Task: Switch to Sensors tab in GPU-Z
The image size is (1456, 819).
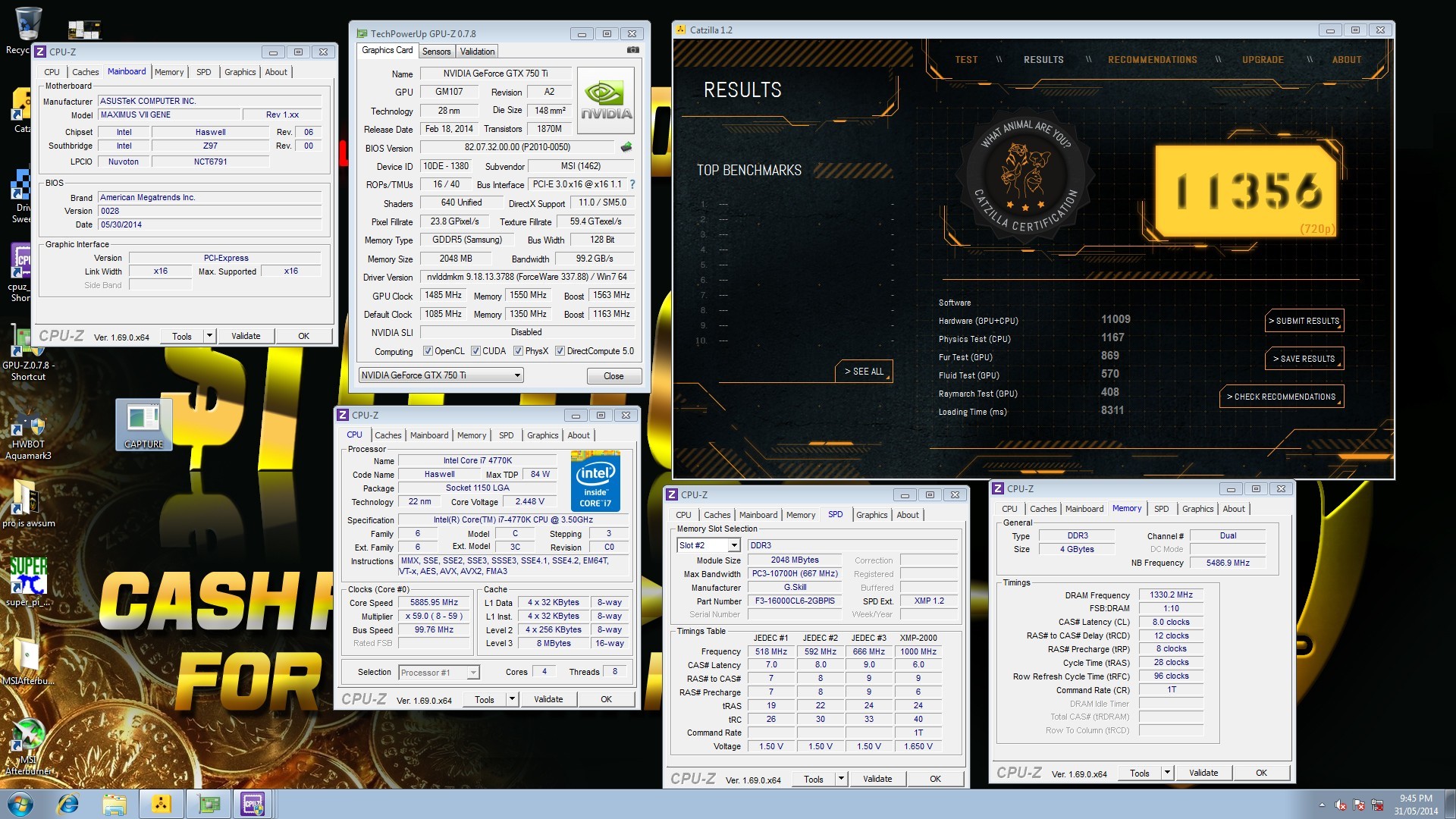Action: [436, 52]
